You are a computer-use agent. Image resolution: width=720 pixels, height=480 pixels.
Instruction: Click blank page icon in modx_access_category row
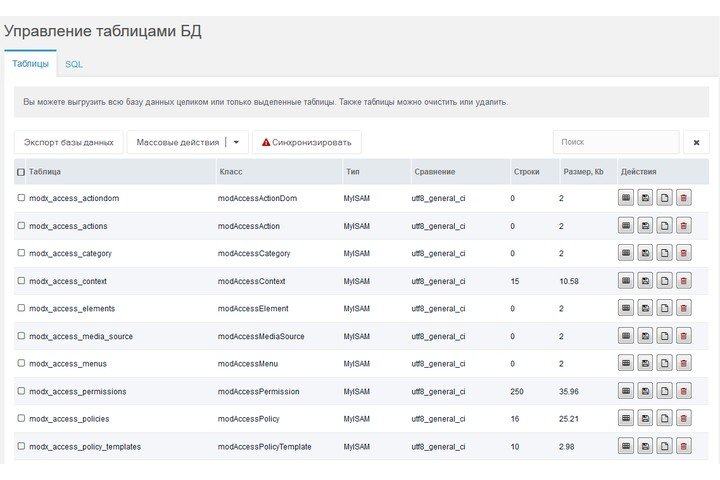click(x=664, y=253)
